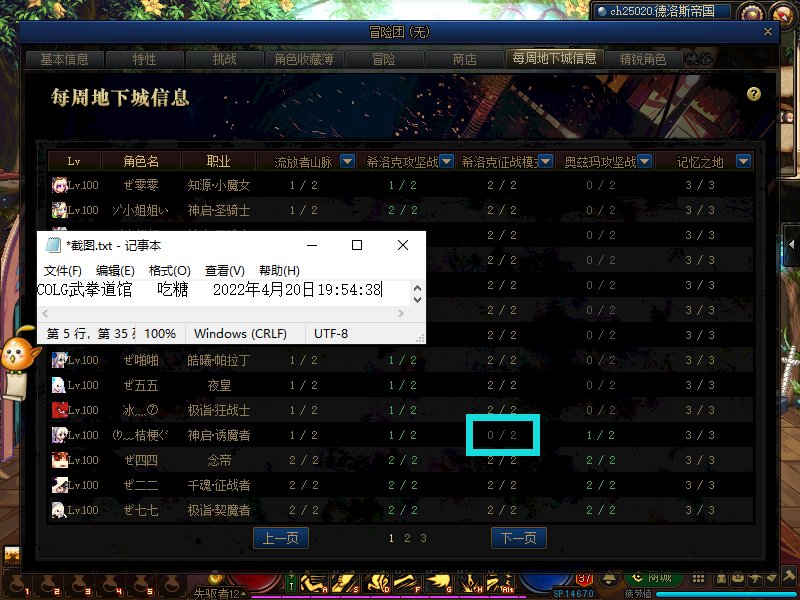Click job name 千魂·征战者

pos(219,485)
